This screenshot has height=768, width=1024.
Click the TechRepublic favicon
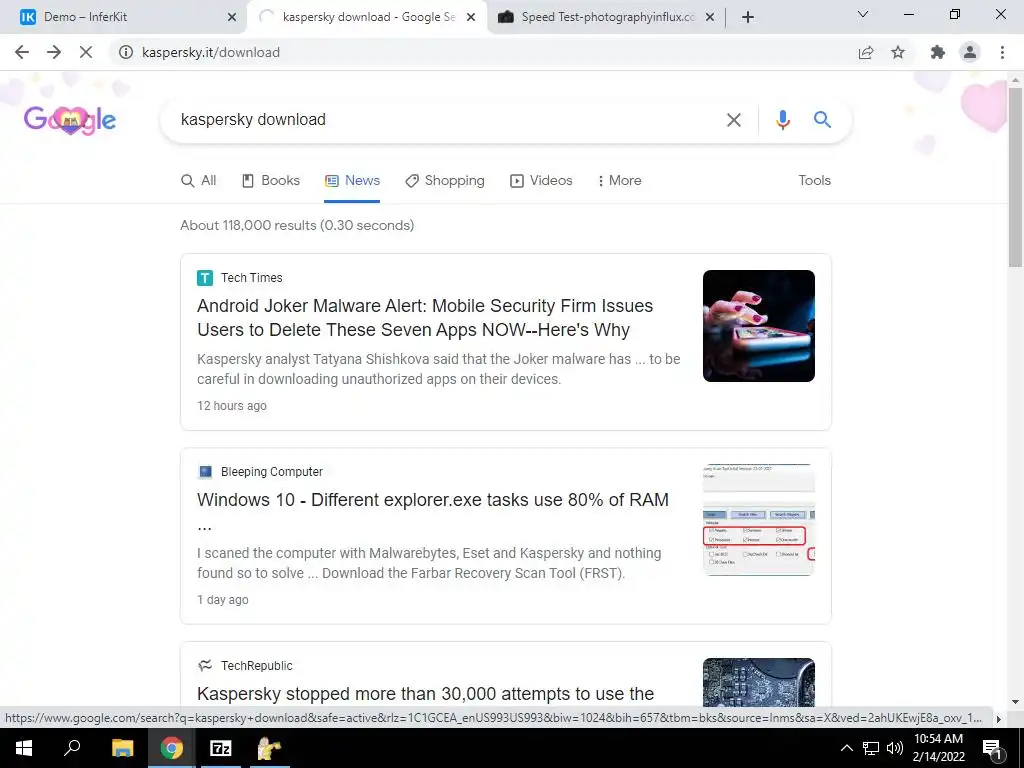(205, 665)
